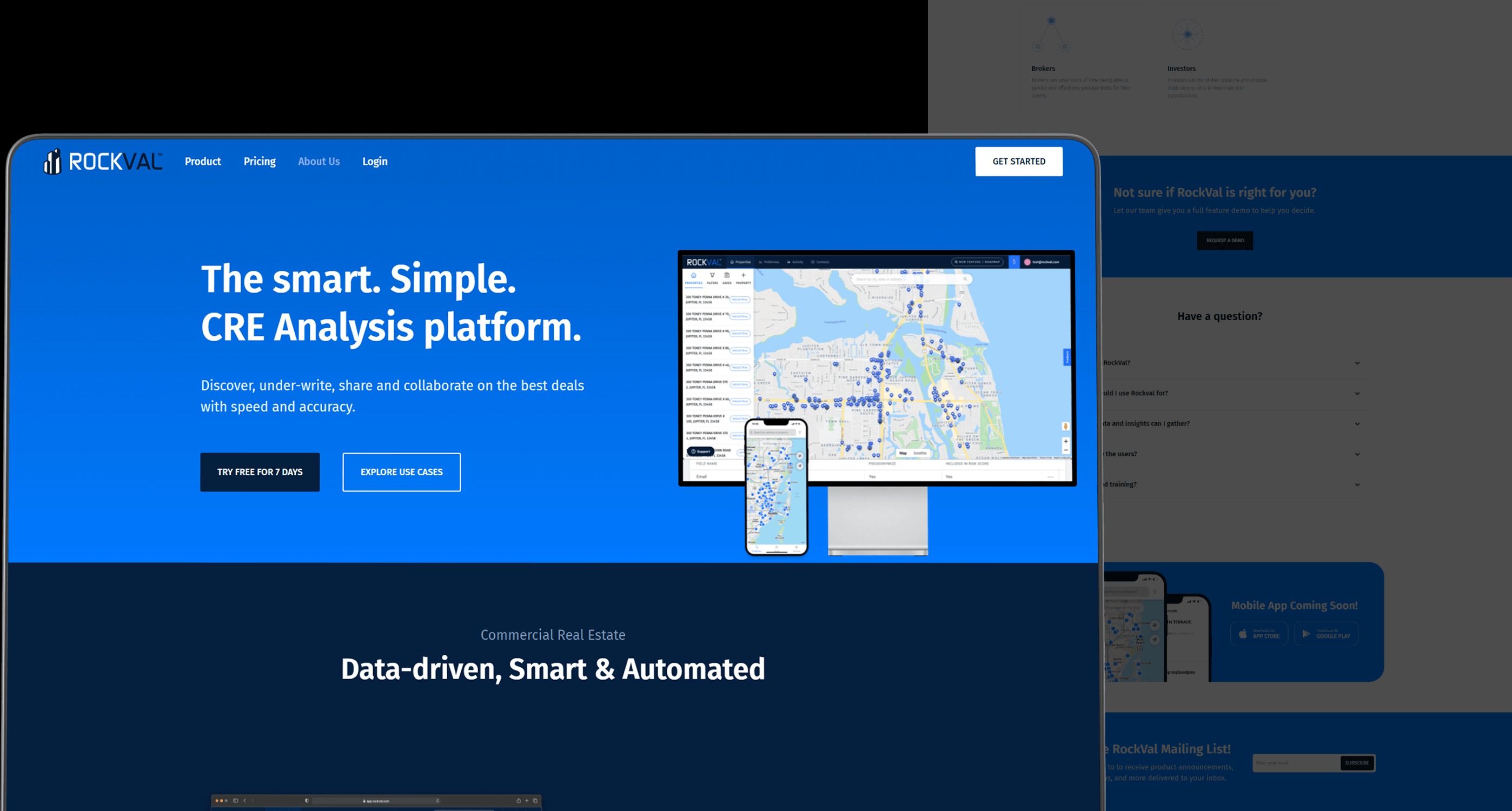This screenshot has height=811, width=1512.
Task: Select Properties tab in monitor app top navbar
Action: coord(741,262)
